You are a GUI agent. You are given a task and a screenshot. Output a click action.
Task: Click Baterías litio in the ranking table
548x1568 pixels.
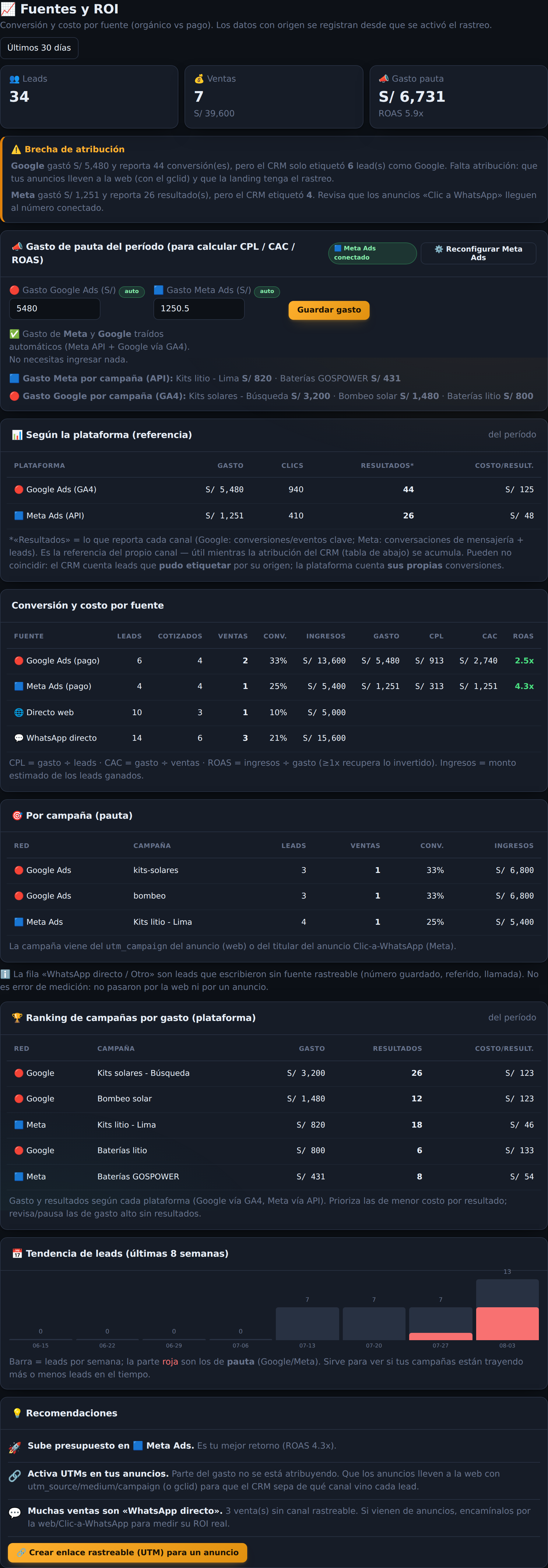coord(122,1150)
